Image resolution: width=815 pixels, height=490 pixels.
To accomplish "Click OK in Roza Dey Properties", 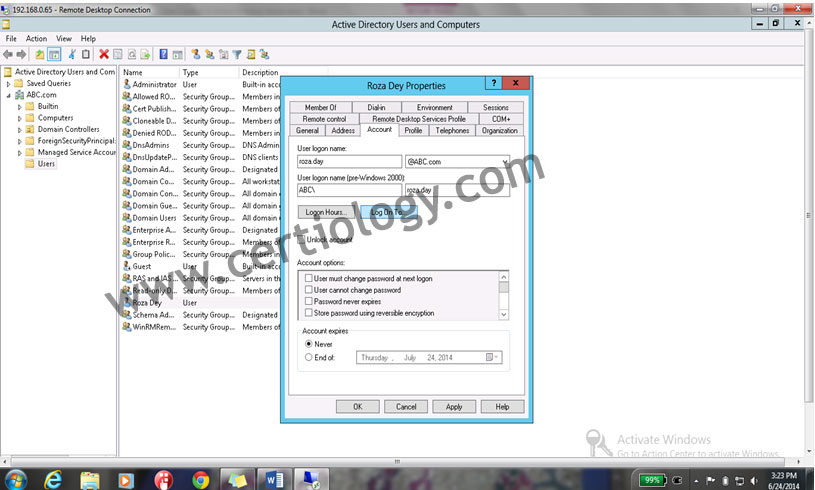I will [358, 406].
